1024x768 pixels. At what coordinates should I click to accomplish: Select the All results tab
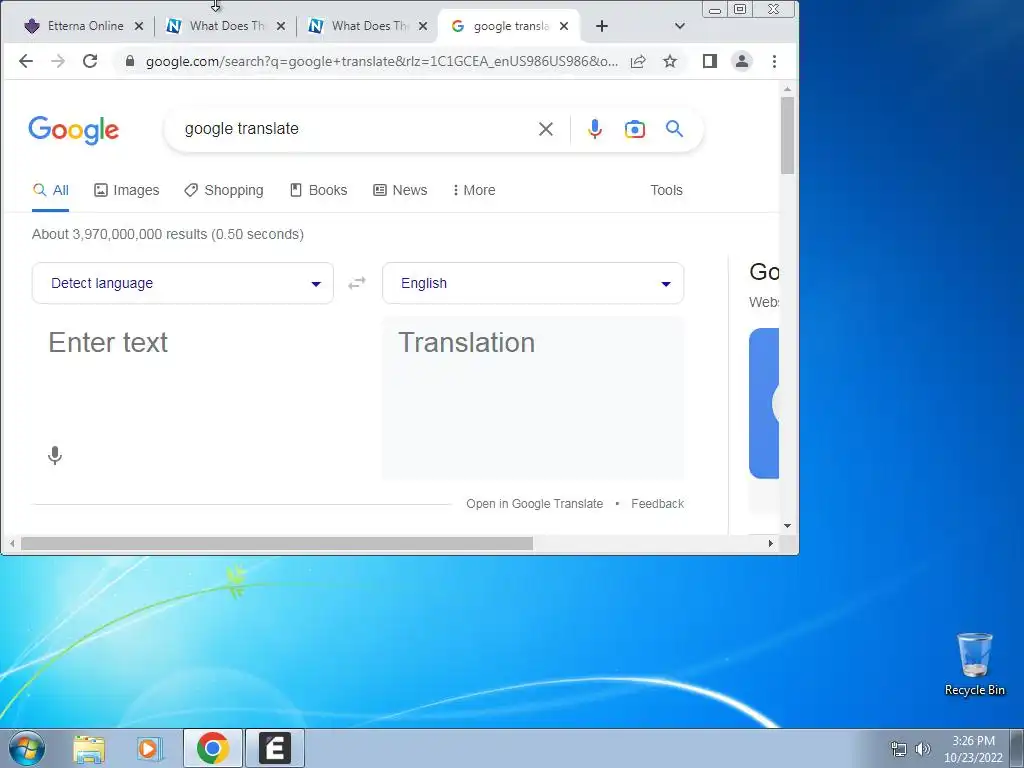pos(50,190)
